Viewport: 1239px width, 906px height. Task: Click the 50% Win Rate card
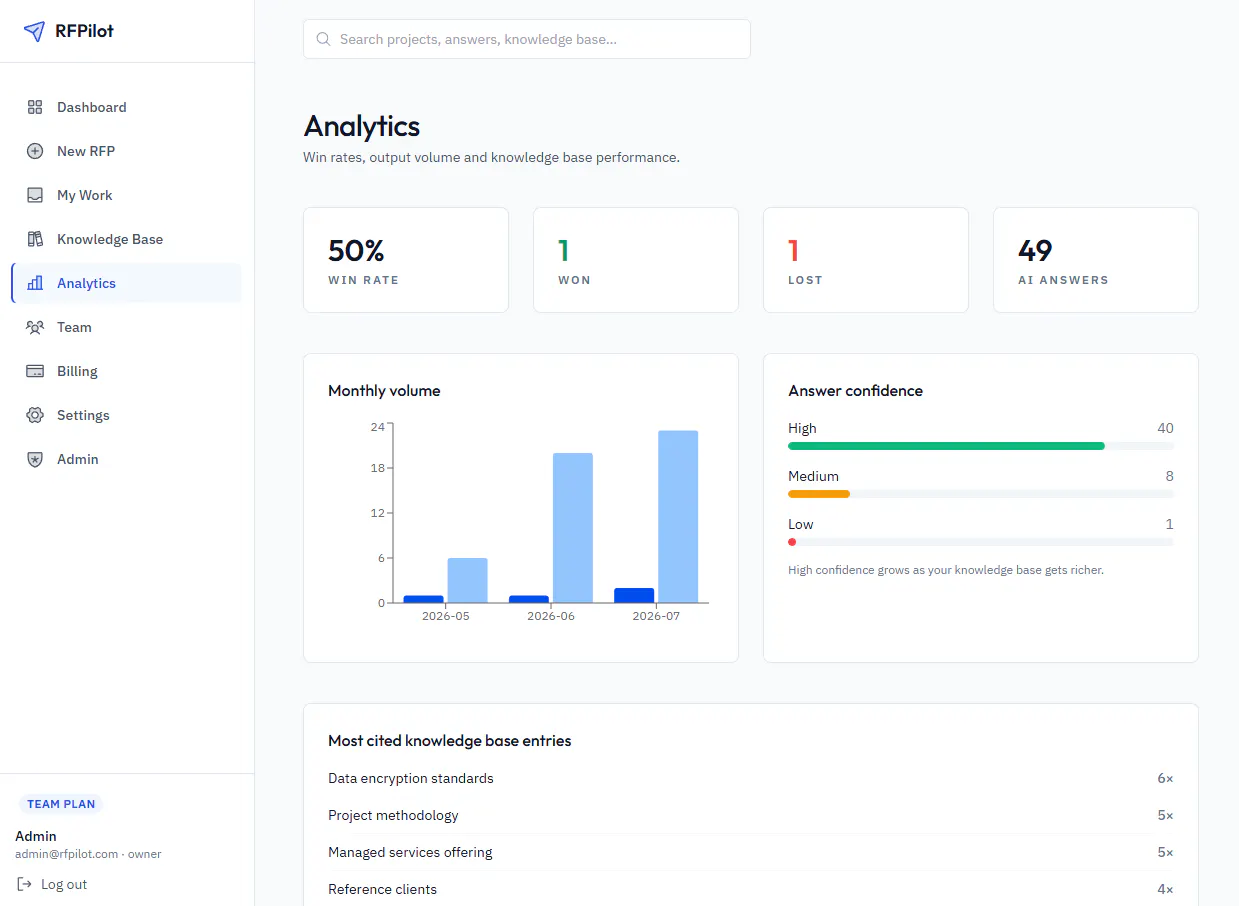(406, 260)
